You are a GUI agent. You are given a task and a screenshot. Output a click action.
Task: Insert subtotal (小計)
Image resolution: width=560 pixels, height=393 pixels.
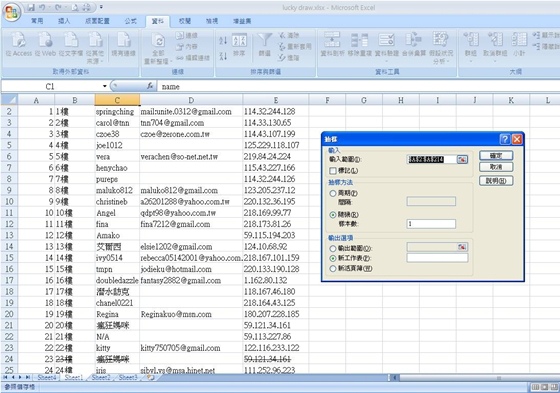click(x=519, y=44)
